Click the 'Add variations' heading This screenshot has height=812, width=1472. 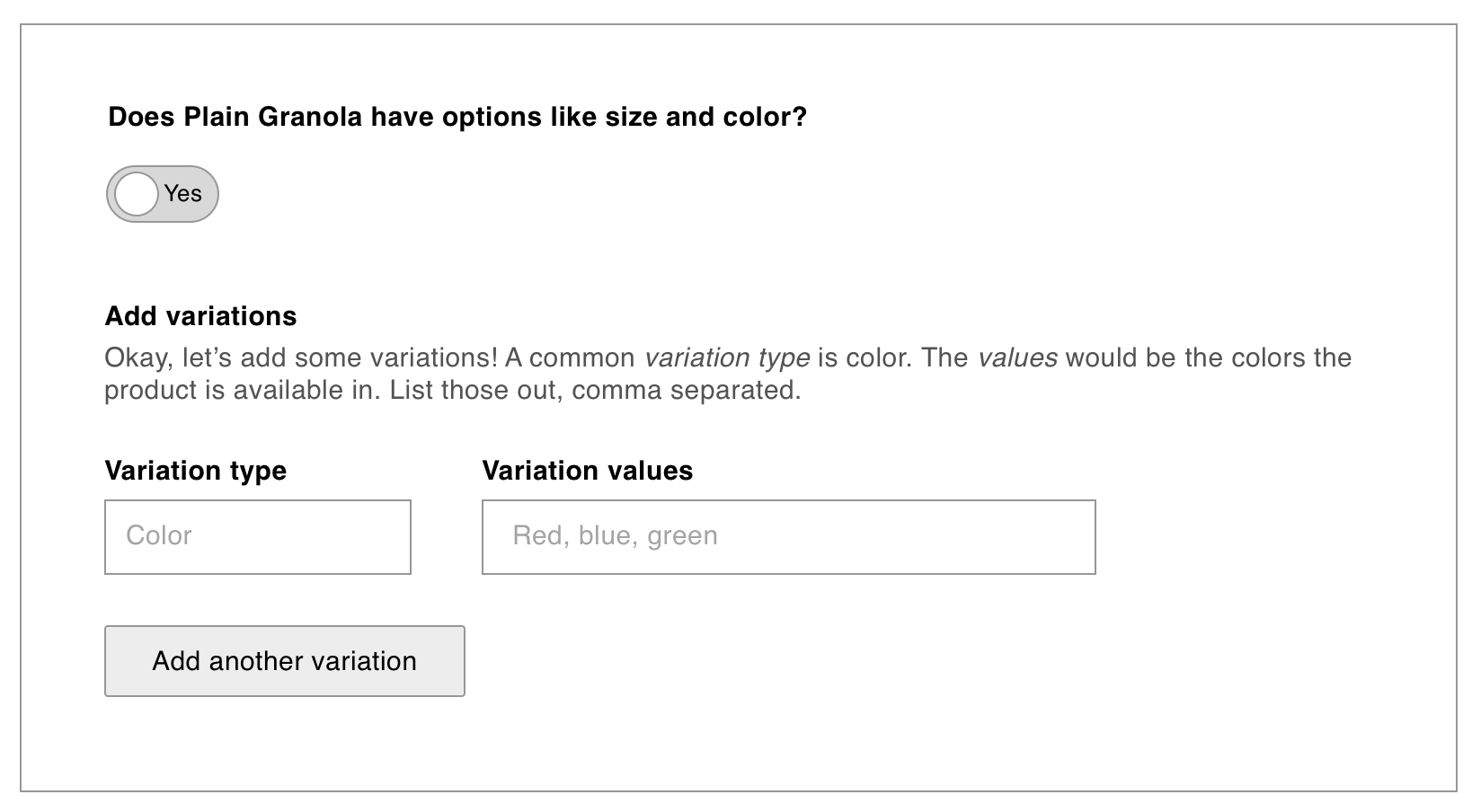[x=200, y=316]
